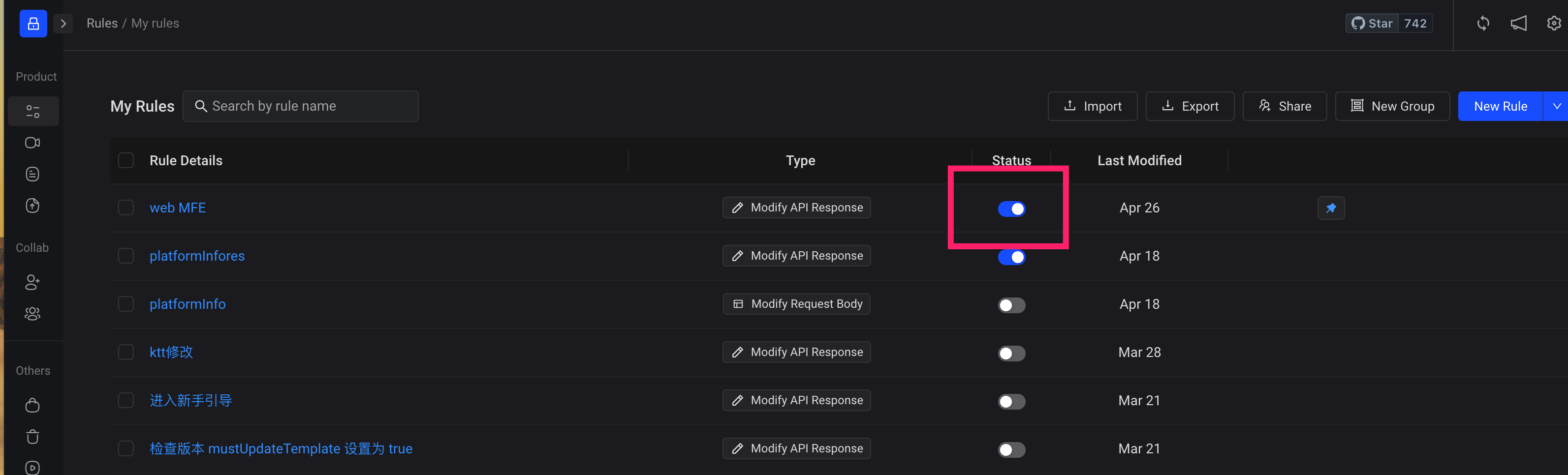Viewport: 1568px width, 475px height.
Task: Click the Search by rule name field
Action: (311, 106)
